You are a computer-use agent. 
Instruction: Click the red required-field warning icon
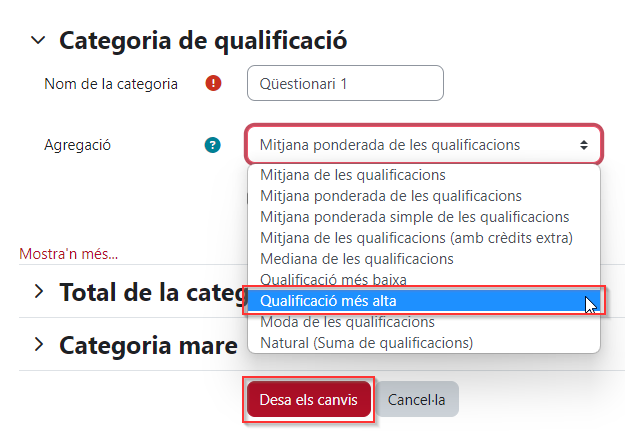tap(213, 83)
